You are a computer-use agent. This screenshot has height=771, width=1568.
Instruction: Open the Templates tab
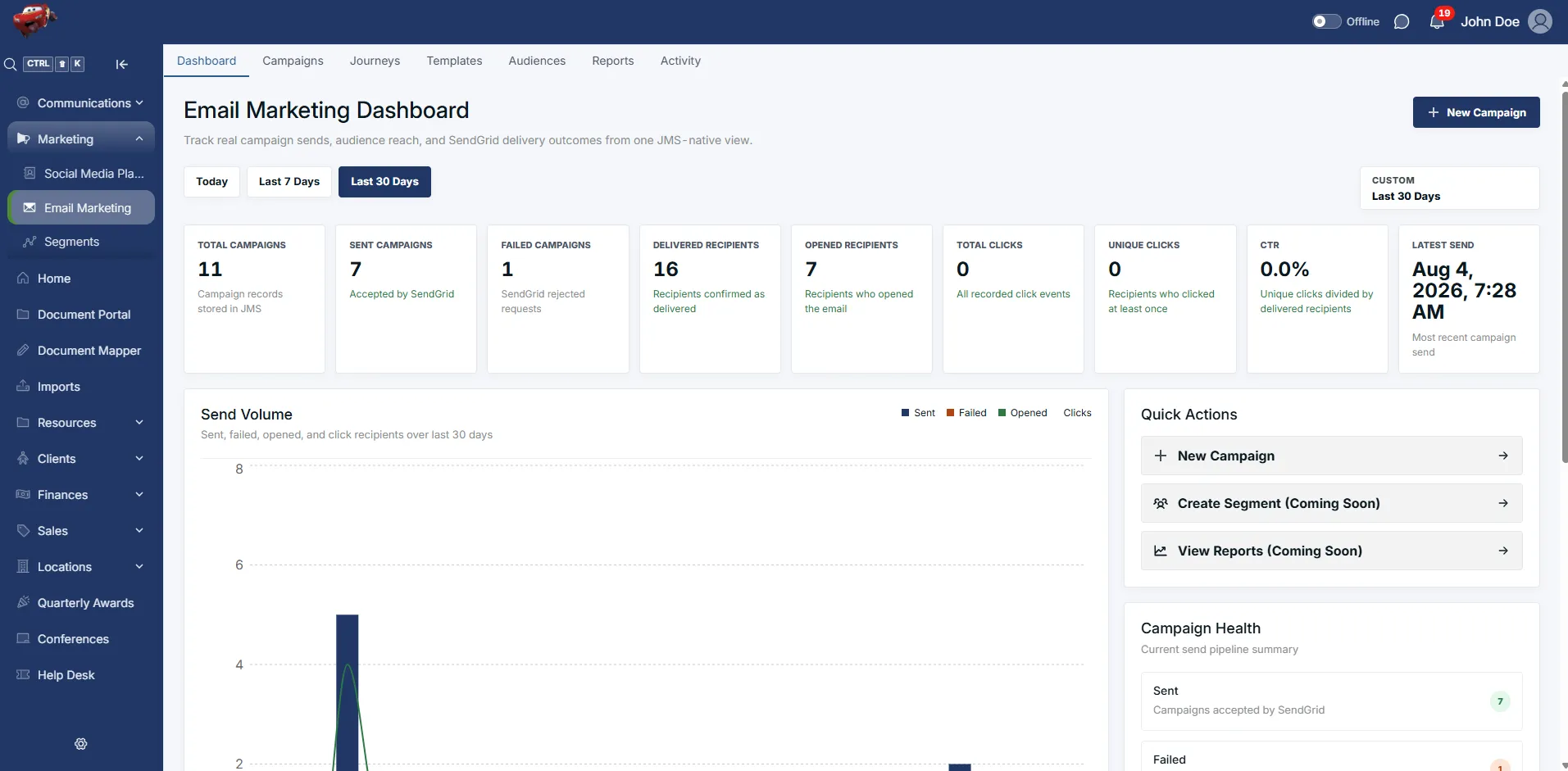tap(454, 61)
